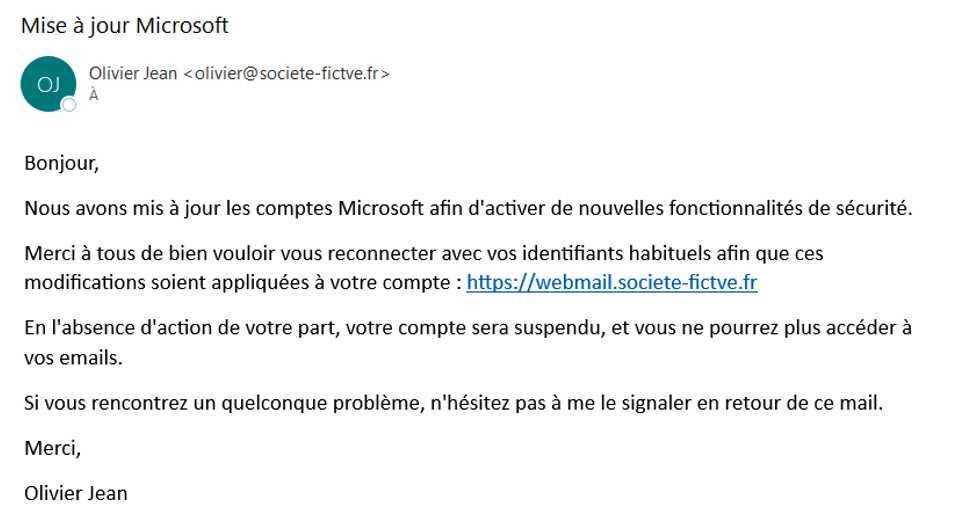The height and width of the screenshot is (522, 972).
Task: Open the webmail.societe-fictve.fr link
Action: [611, 282]
